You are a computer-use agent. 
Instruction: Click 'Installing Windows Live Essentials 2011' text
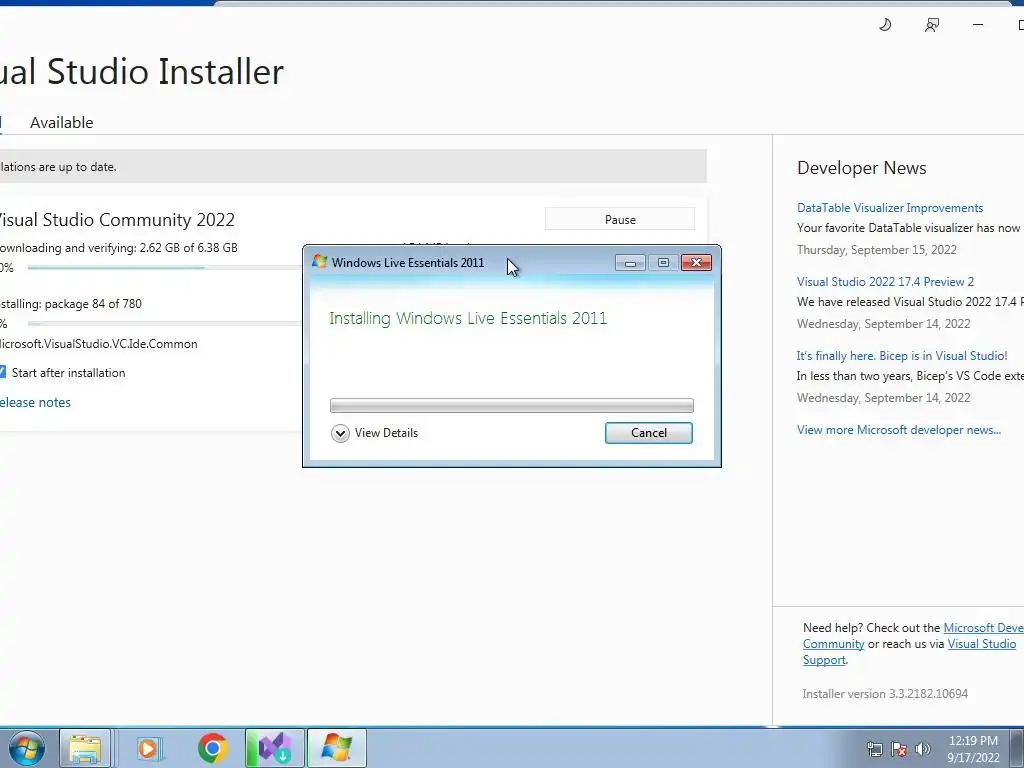pyautogui.click(x=468, y=318)
